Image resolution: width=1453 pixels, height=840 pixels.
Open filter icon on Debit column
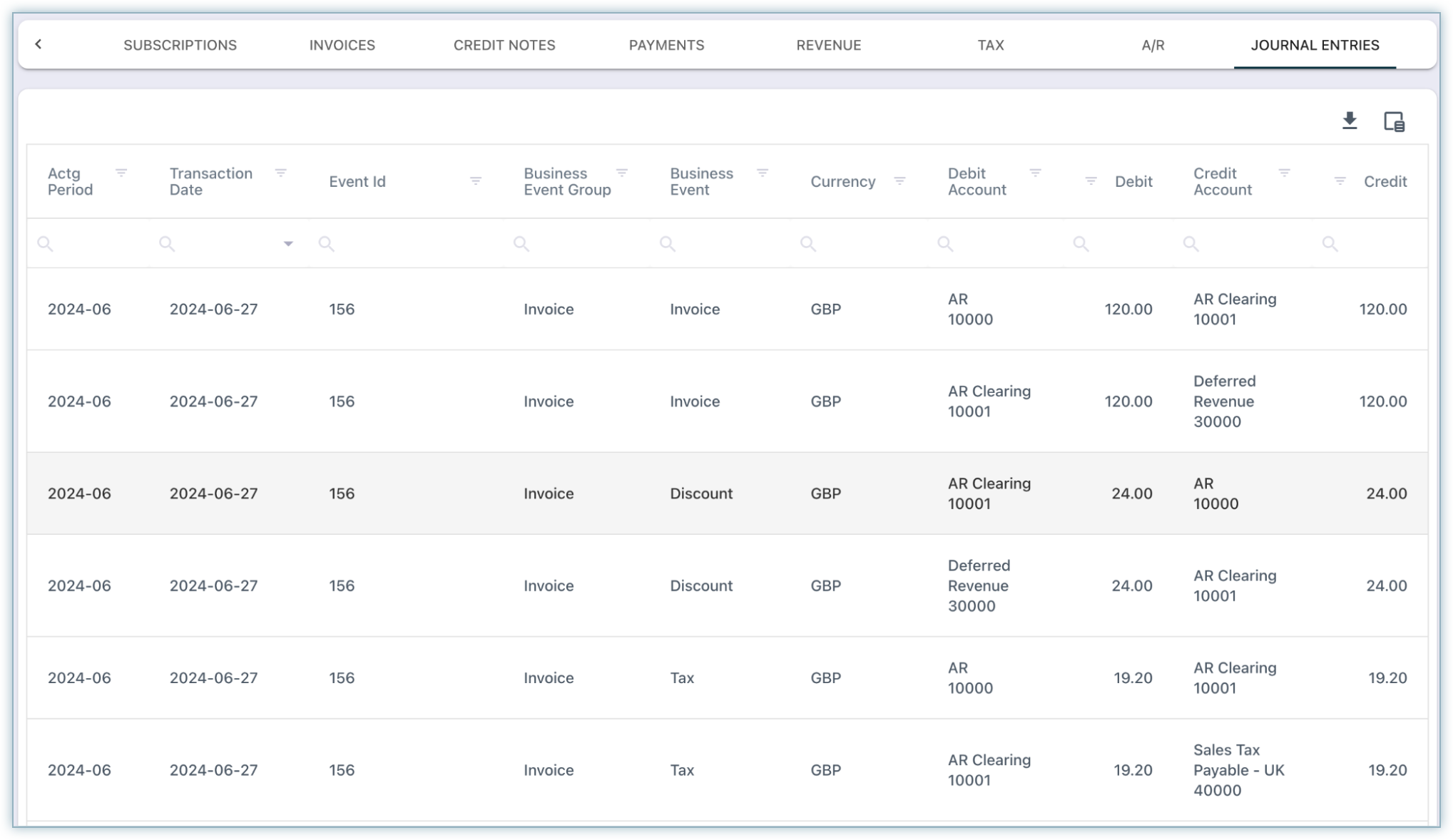(x=1091, y=181)
